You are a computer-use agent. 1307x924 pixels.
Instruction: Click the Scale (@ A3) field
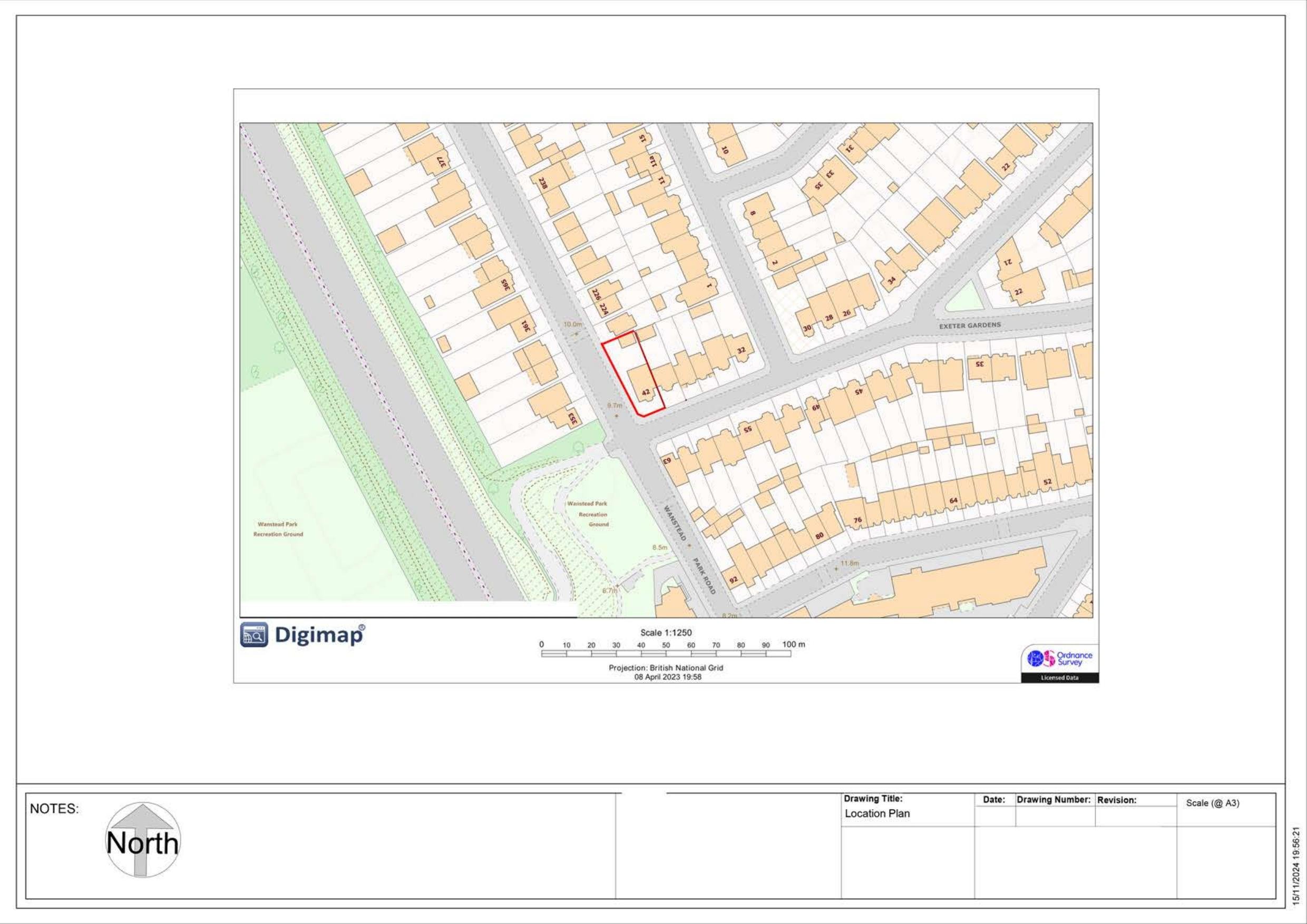(x=1212, y=803)
